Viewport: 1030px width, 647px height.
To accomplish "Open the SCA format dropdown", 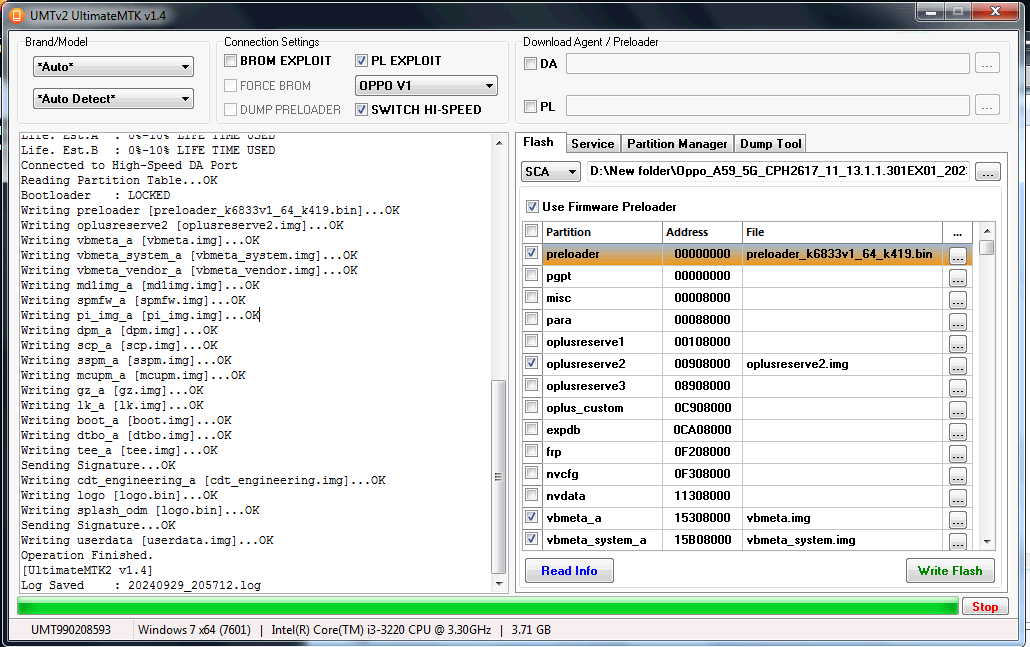I will coord(550,171).
